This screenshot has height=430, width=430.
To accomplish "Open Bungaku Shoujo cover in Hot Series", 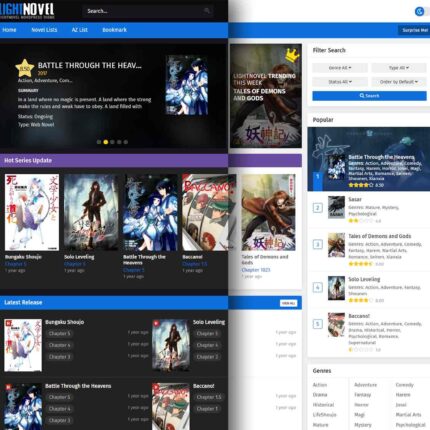I will click(x=32, y=212).
